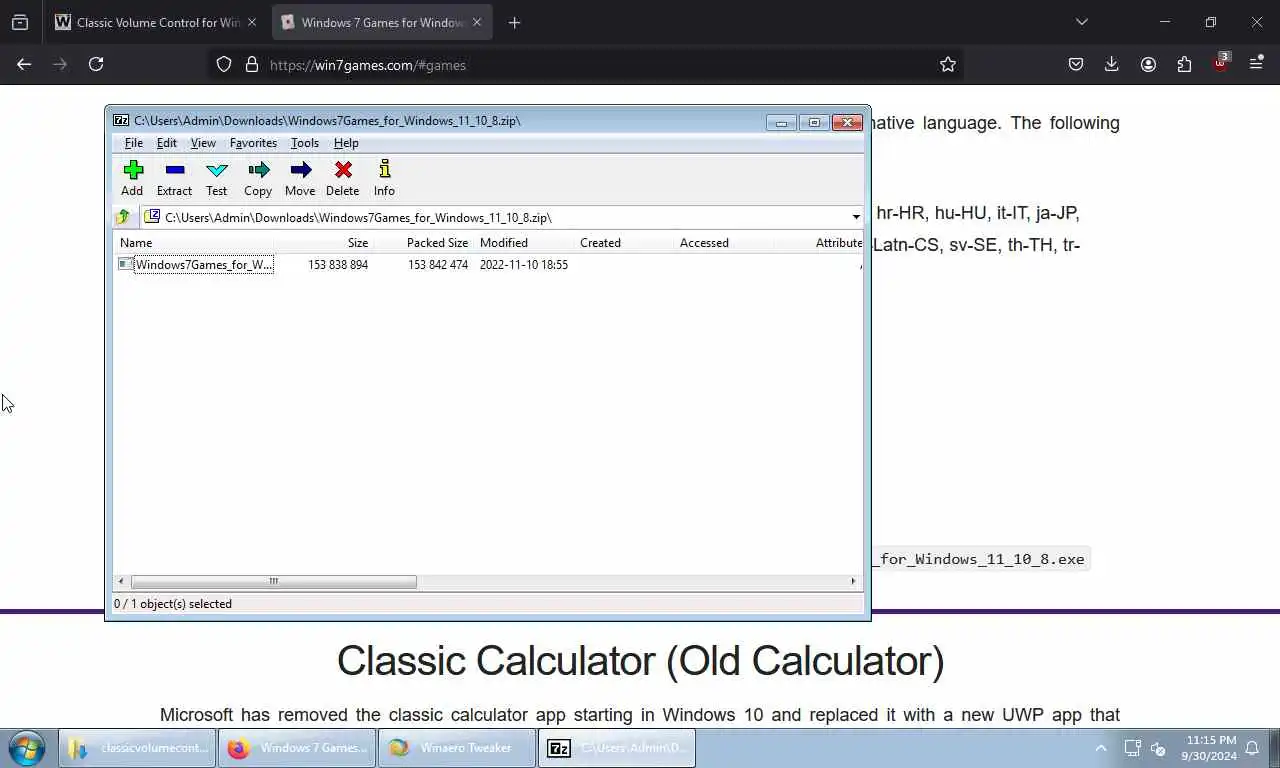
Task: Expand the archive path dropdown arrow
Action: tap(855, 217)
